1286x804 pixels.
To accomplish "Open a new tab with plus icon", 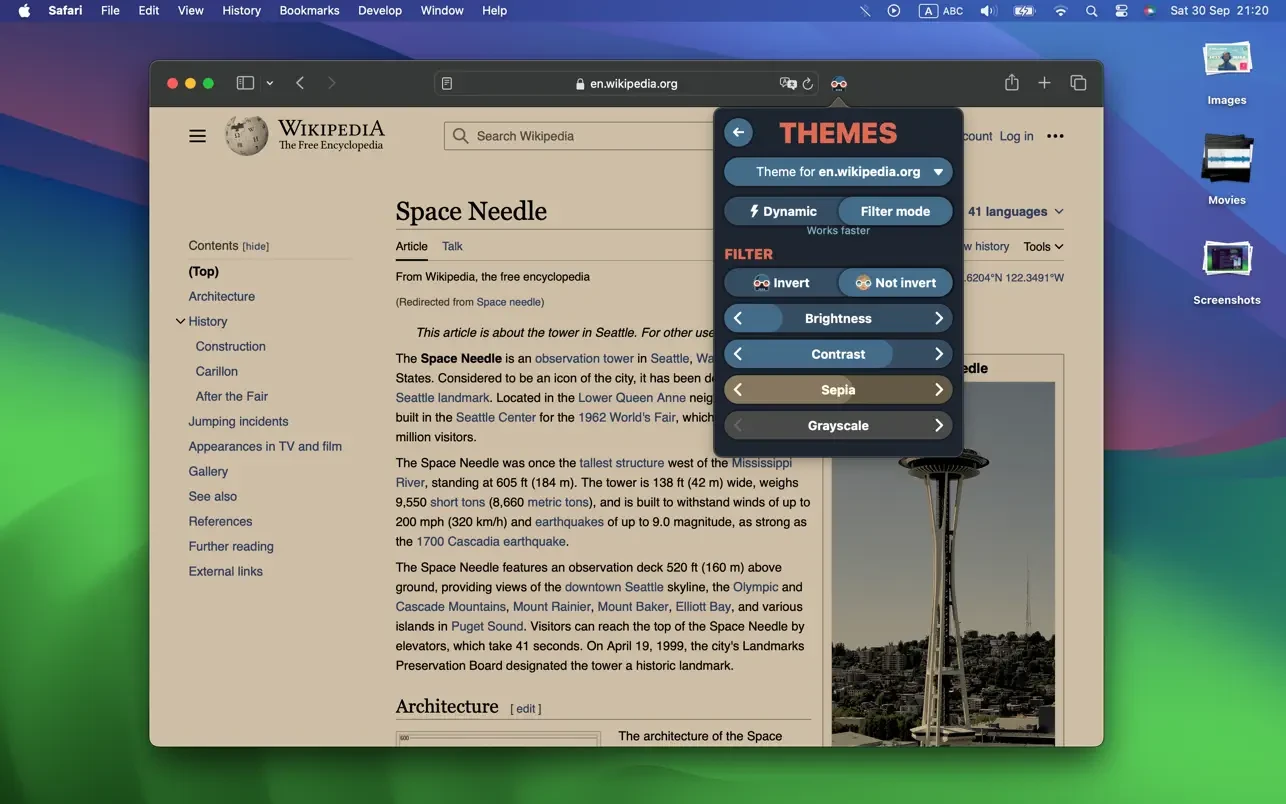I will 1044,83.
